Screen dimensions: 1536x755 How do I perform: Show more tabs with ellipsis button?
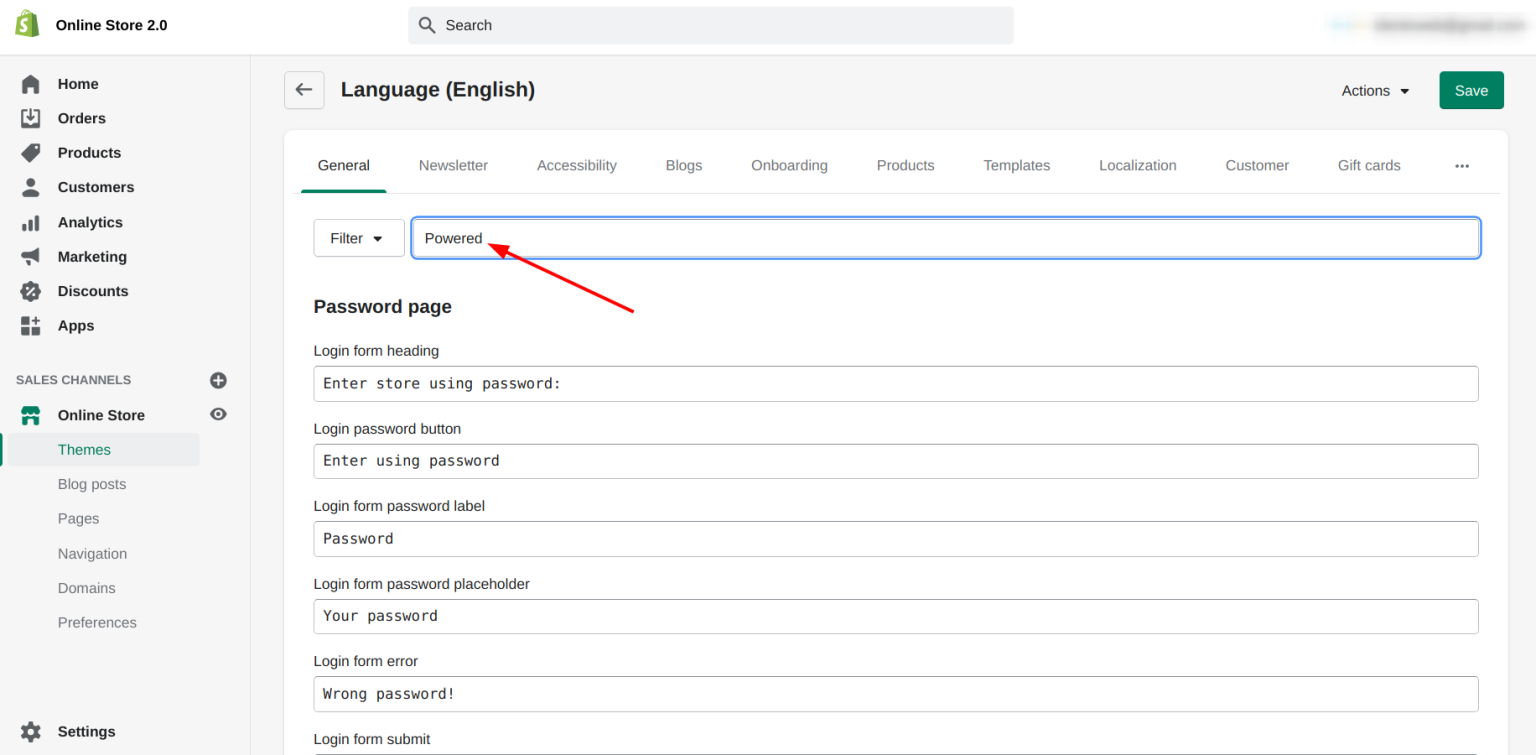tap(1461, 166)
